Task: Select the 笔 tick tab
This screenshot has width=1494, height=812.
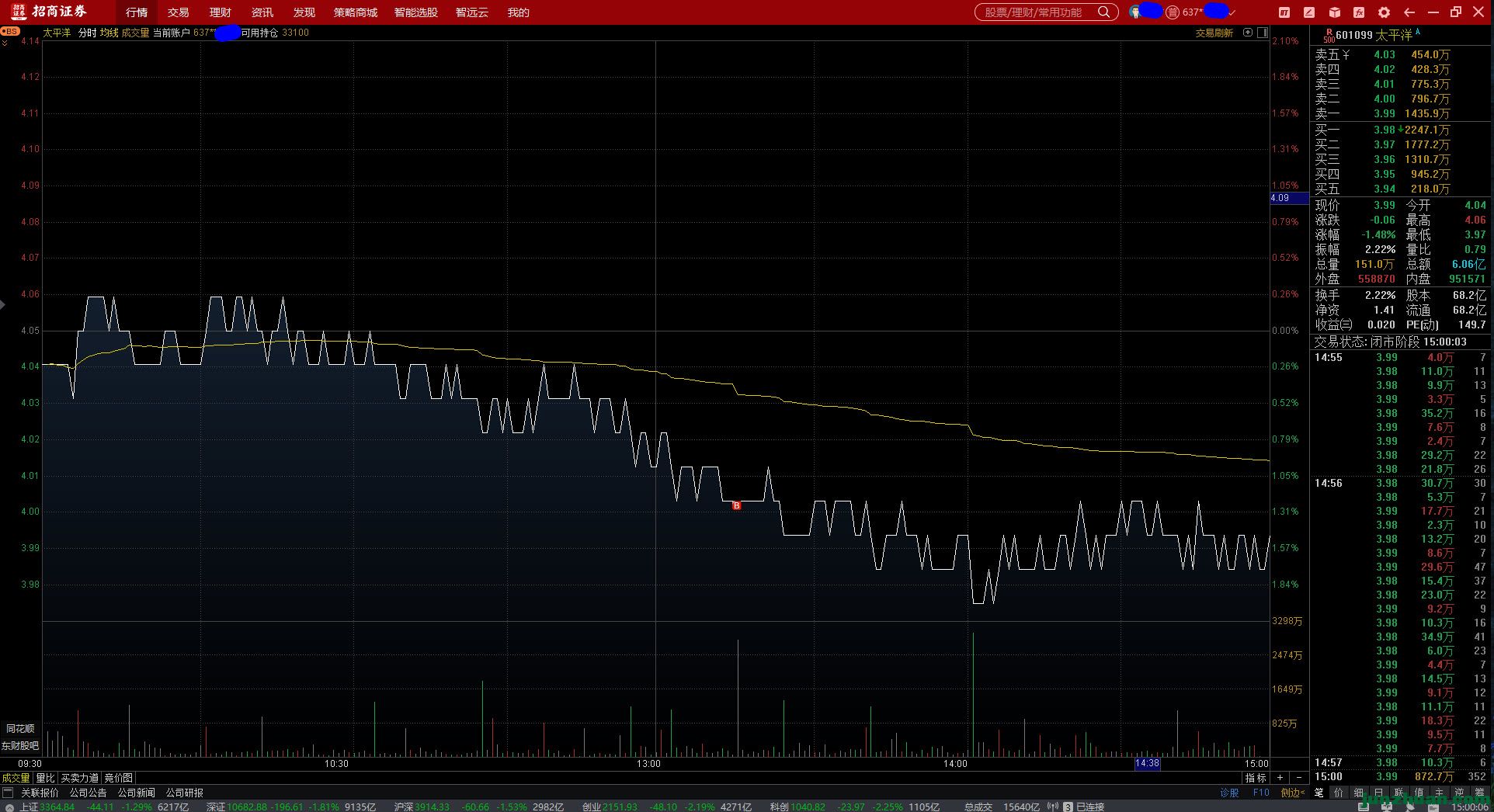Action: click(x=1319, y=793)
